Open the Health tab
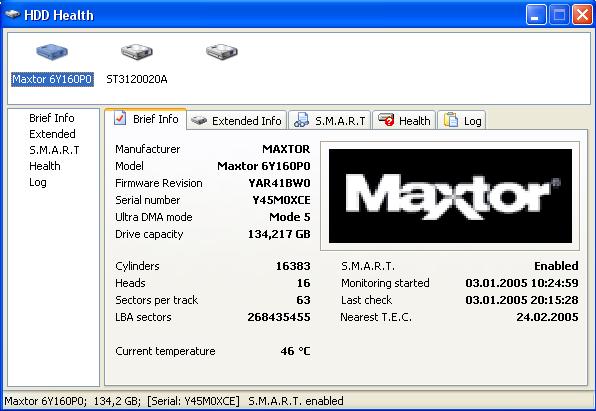The width and height of the screenshot is (596, 411). [404, 121]
